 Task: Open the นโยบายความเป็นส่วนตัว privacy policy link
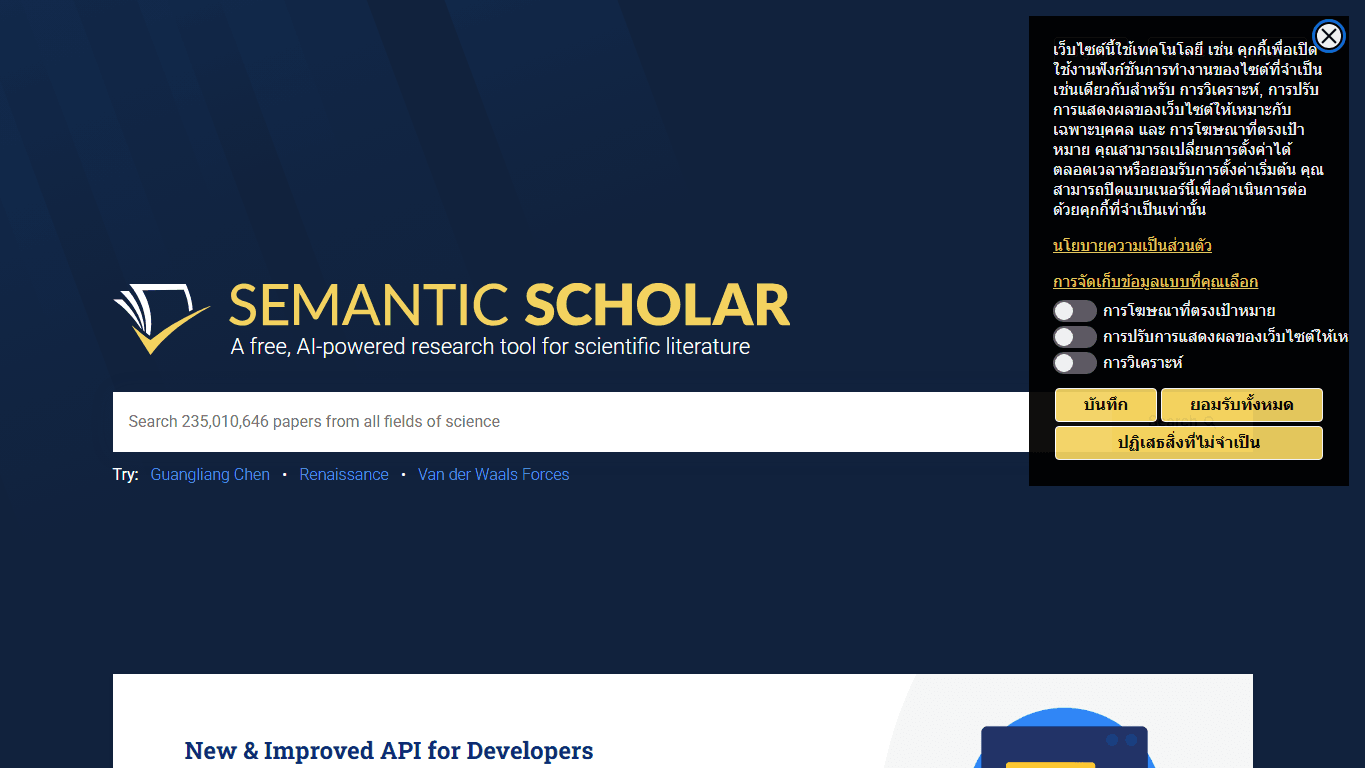(1132, 245)
